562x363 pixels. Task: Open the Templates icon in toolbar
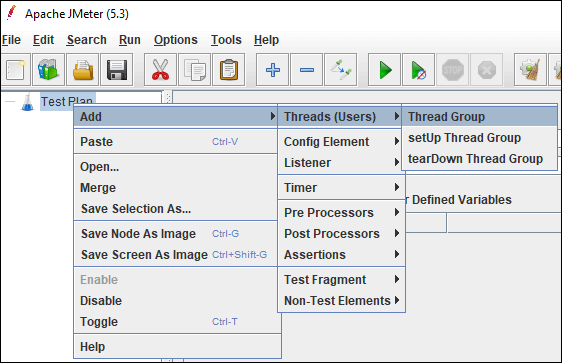click(x=48, y=70)
